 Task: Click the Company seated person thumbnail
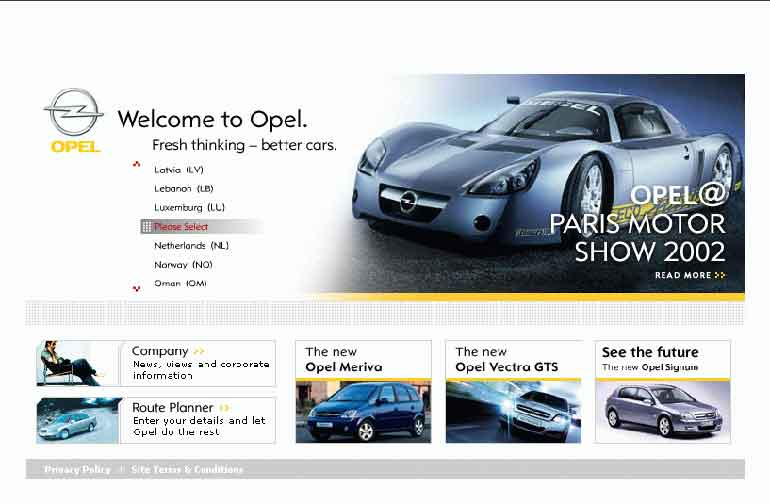(x=79, y=363)
